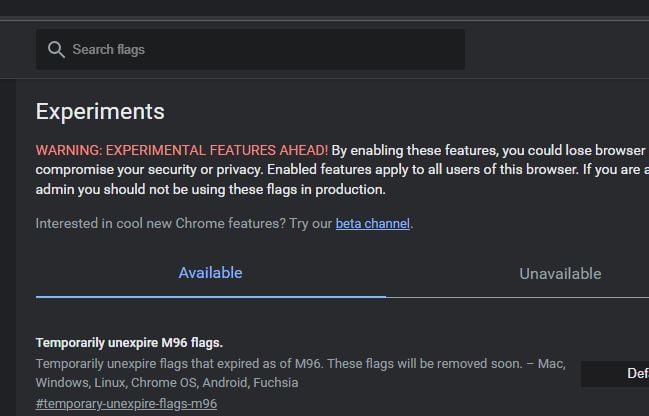This screenshot has height=416, width=649.
Task: Click the Temporarily unexpire M96 flags title
Action: click(129, 343)
